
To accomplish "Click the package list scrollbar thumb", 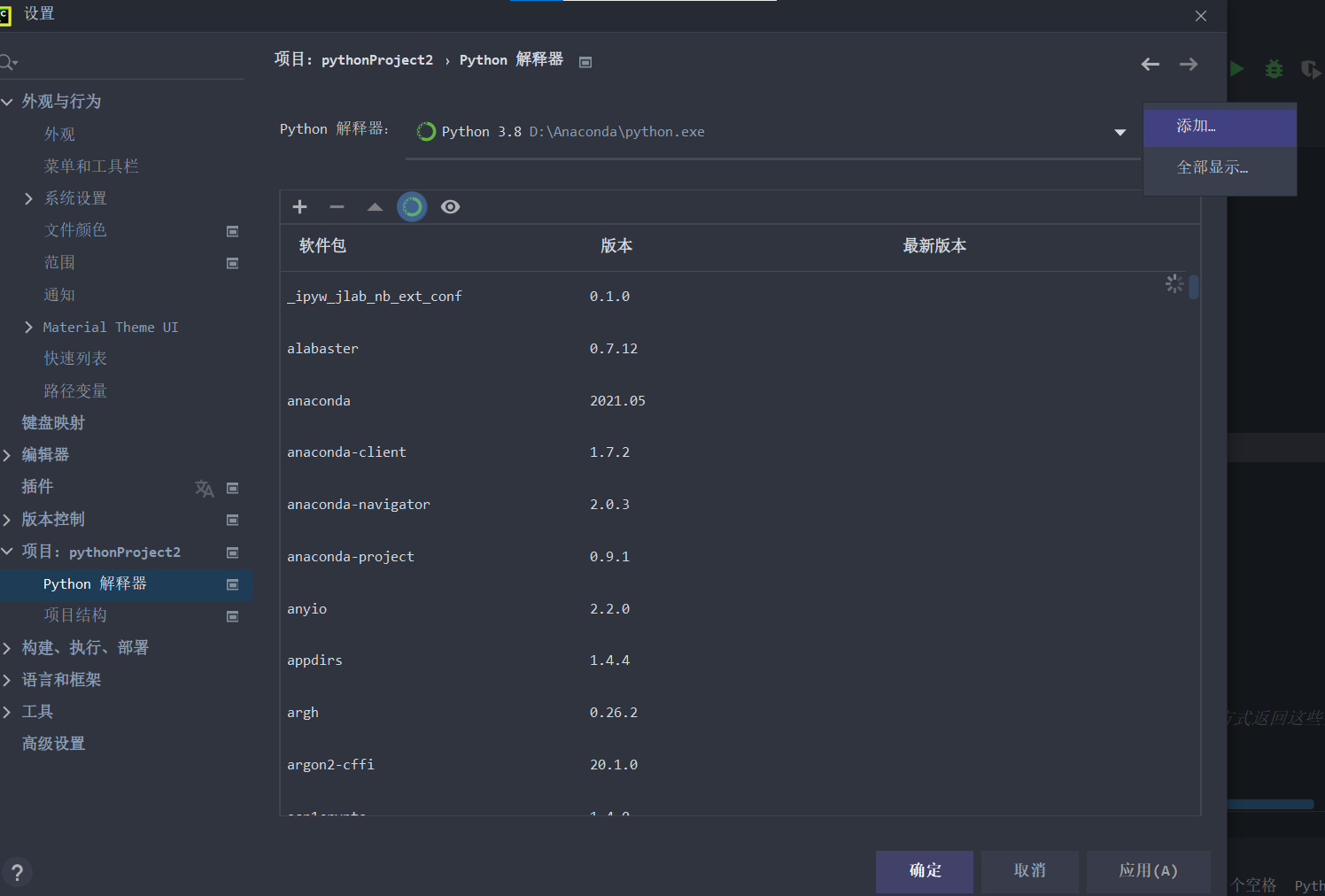I will 1194,287.
